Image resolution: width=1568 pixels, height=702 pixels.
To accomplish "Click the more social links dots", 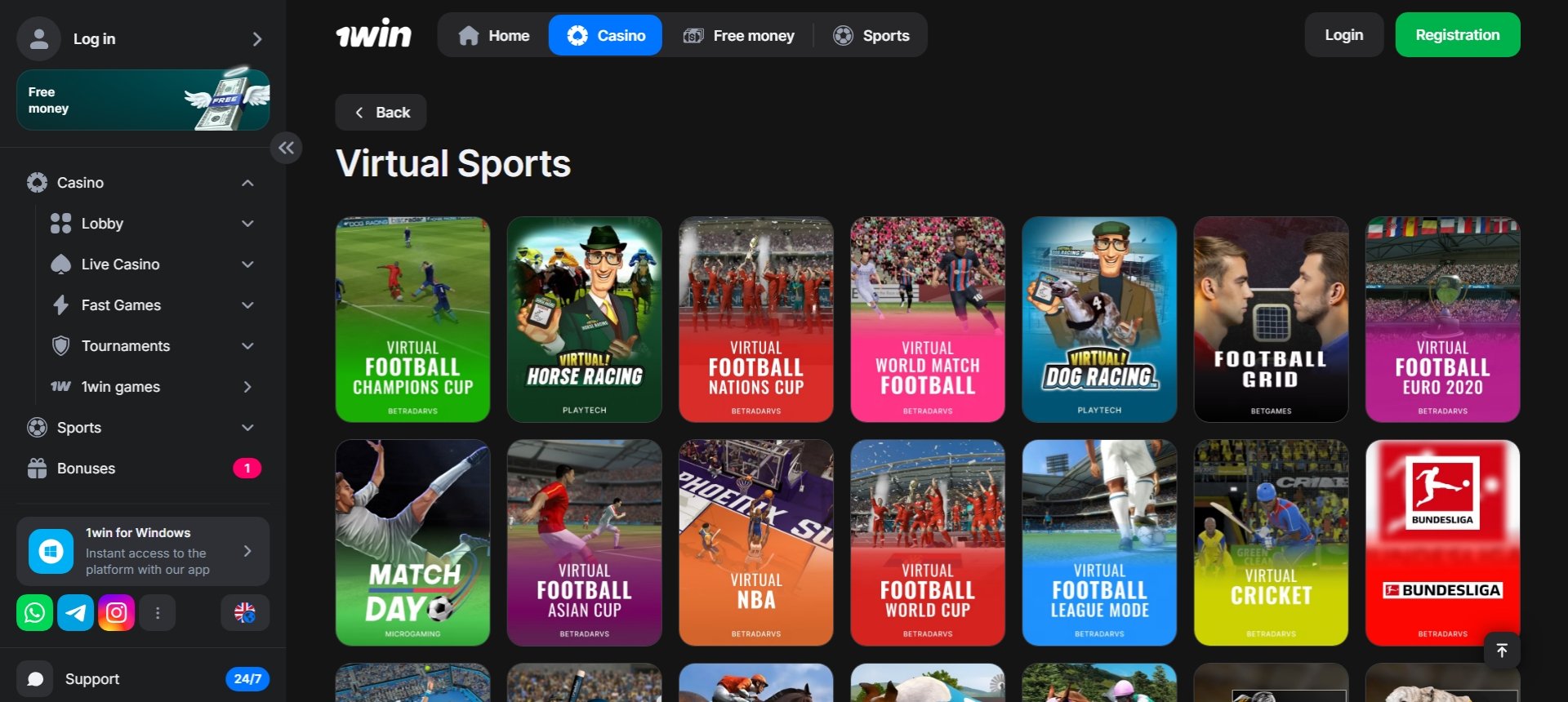I will click(158, 613).
